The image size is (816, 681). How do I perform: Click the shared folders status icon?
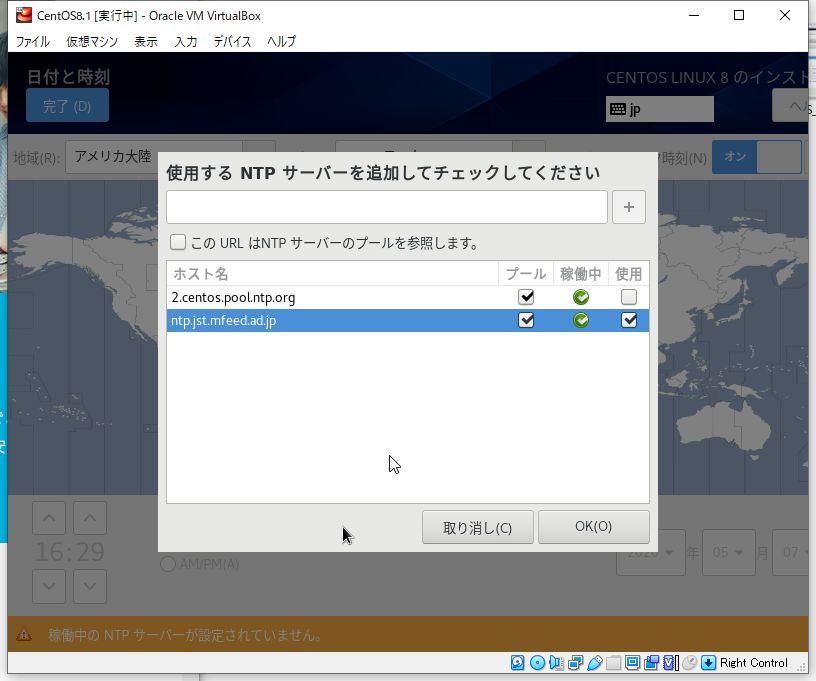[x=614, y=662]
